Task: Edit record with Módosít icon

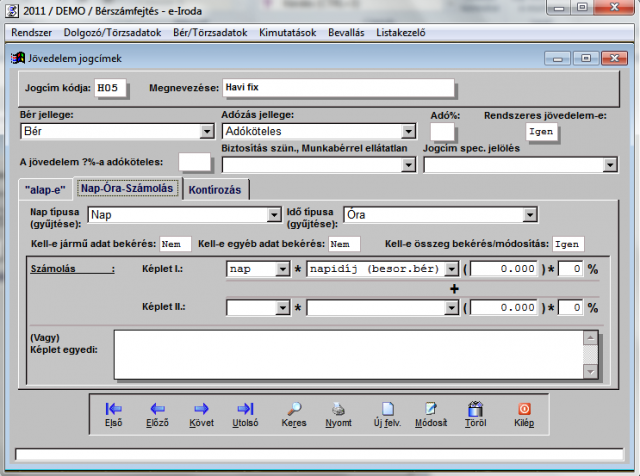Action: click(x=432, y=414)
